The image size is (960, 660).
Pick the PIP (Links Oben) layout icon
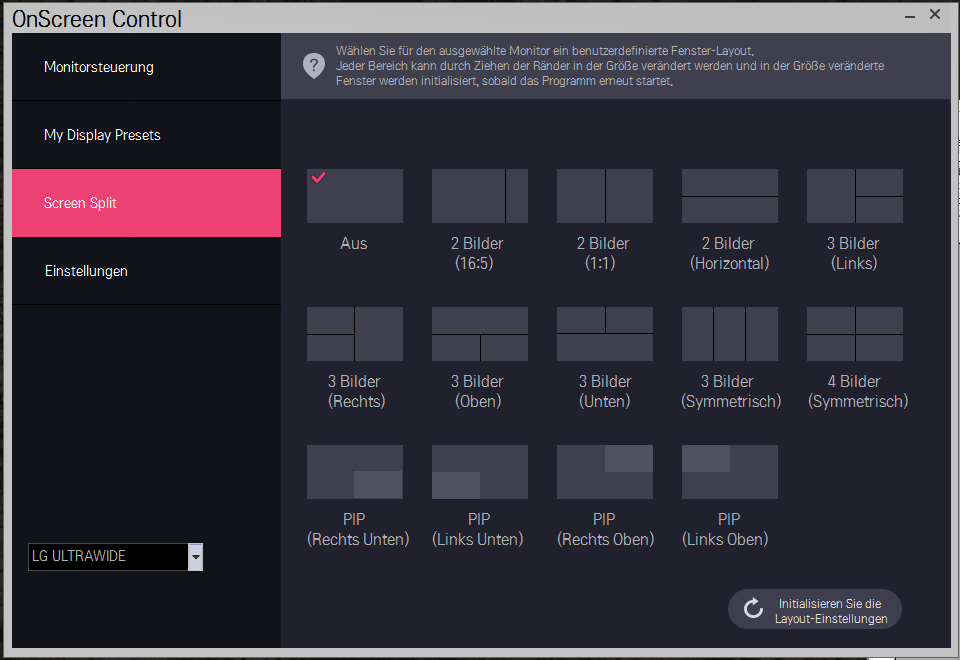click(x=730, y=472)
